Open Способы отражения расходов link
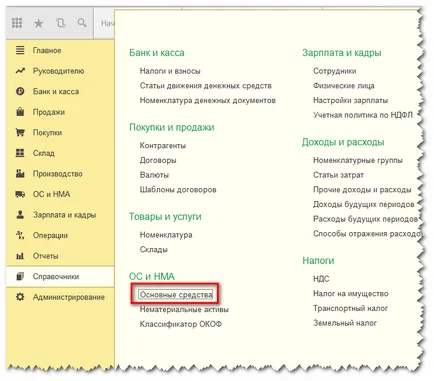Viewport: 434px width, 381px height. coord(367,234)
